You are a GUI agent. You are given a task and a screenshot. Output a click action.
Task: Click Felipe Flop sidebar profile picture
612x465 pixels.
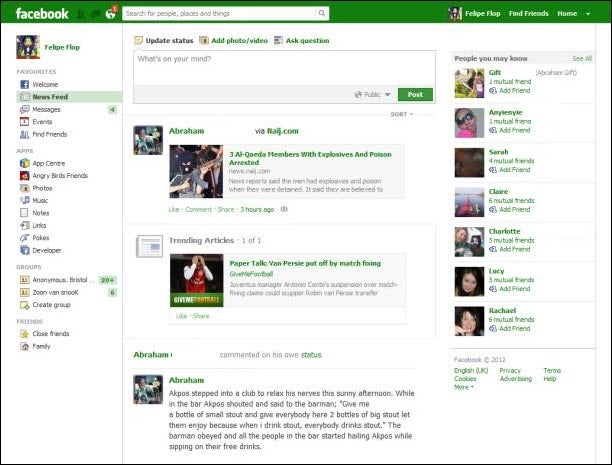tap(28, 47)
